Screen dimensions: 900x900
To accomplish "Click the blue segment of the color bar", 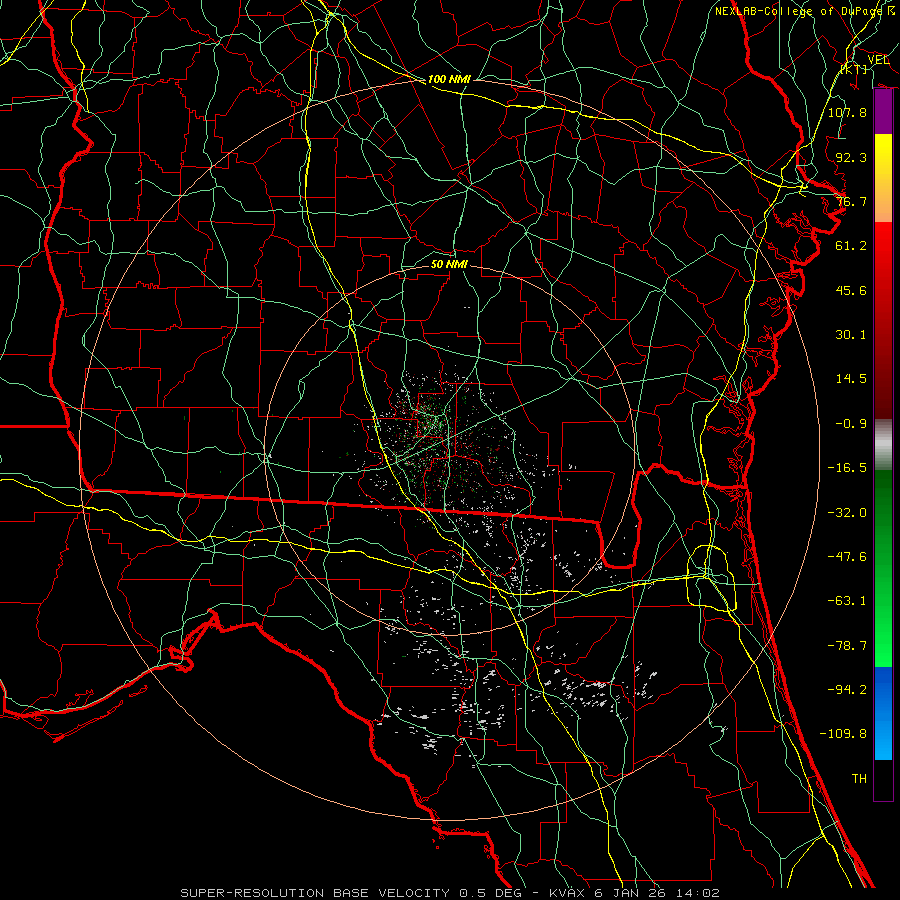I will (x=883, y=713).
